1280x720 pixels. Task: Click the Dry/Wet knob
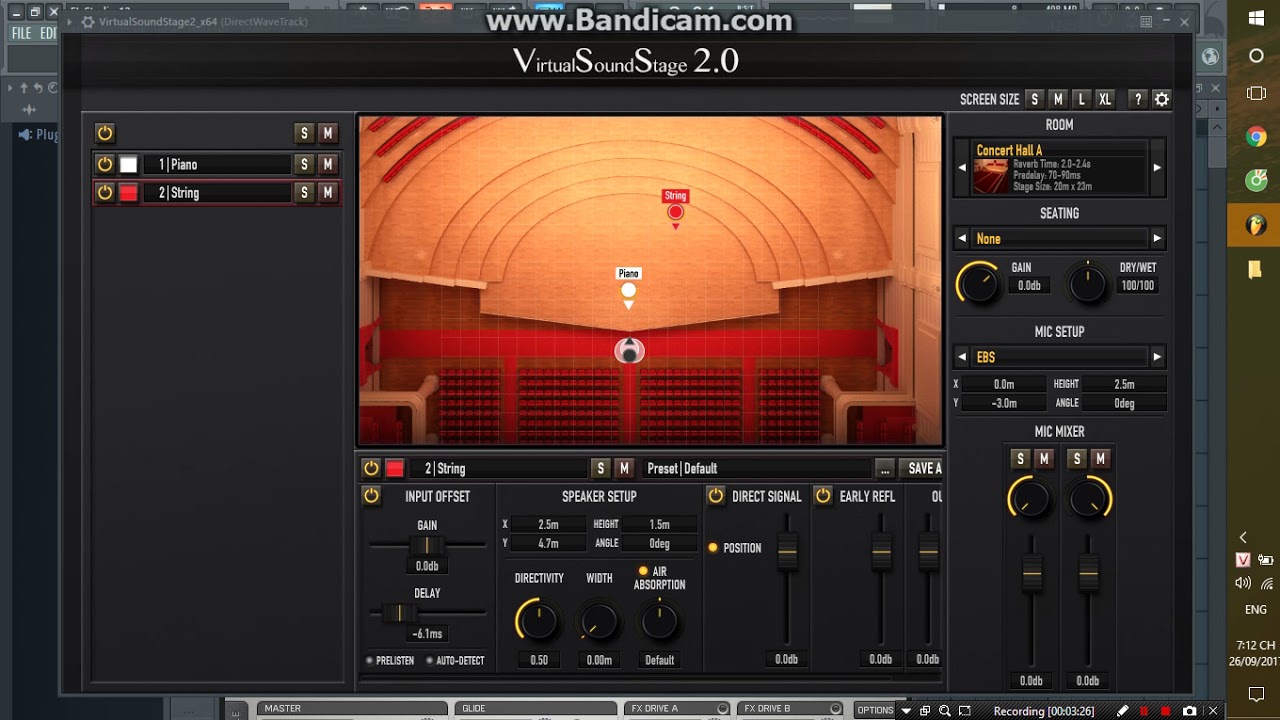coord(1087,283)
